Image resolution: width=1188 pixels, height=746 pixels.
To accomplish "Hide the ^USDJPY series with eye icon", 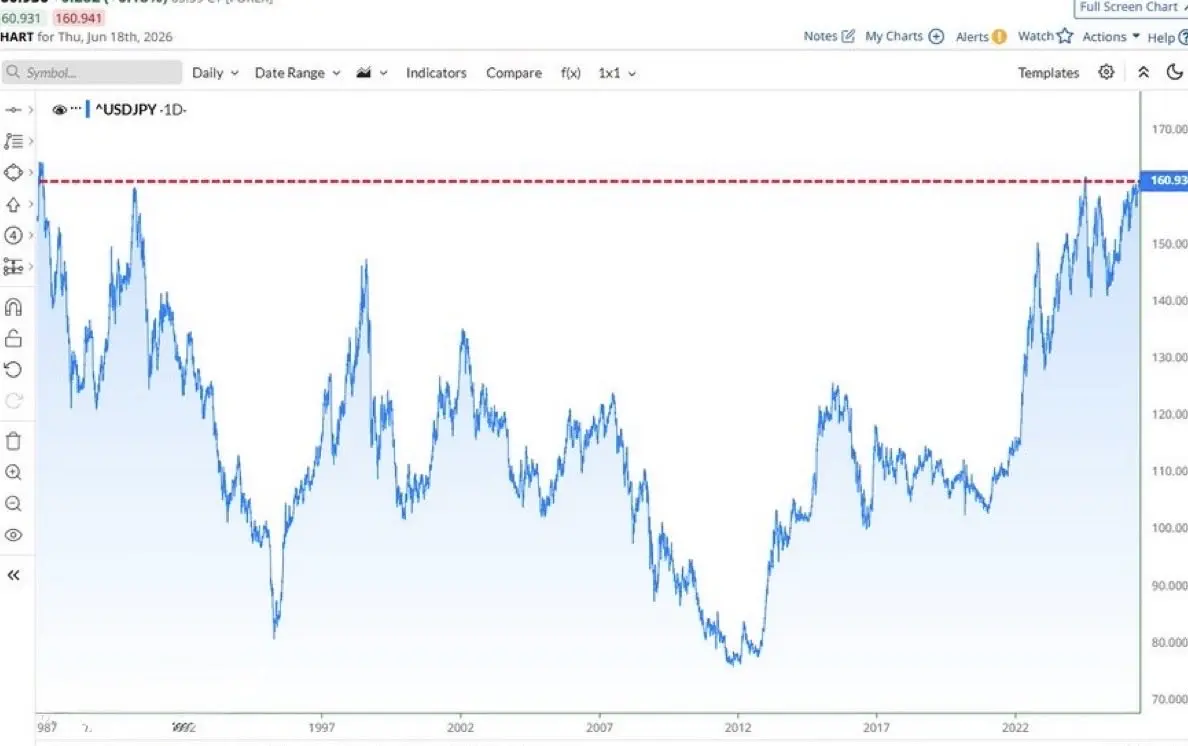I will tap(59, 110).
